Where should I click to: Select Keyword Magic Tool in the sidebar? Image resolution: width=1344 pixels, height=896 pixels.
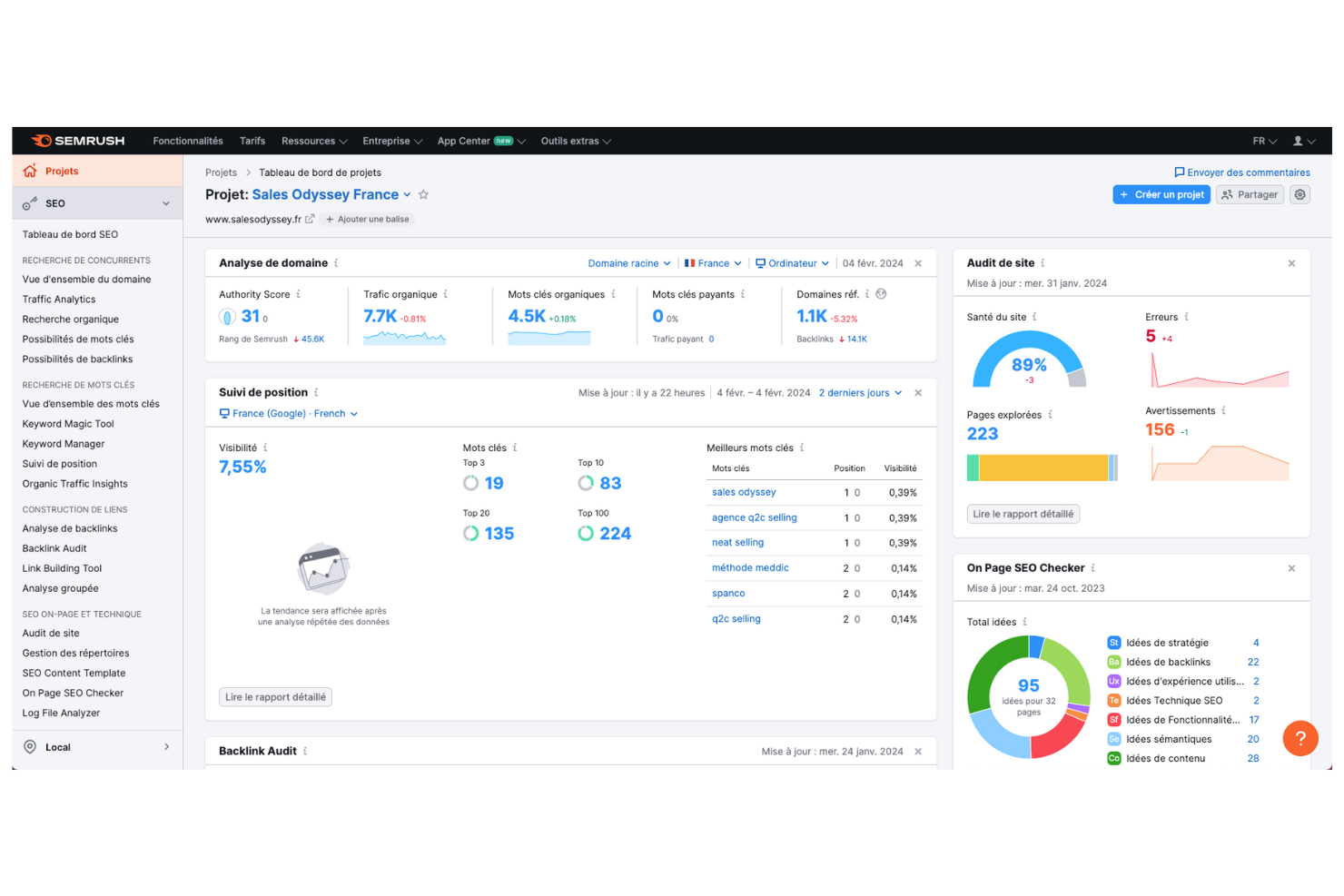(67, 423)
